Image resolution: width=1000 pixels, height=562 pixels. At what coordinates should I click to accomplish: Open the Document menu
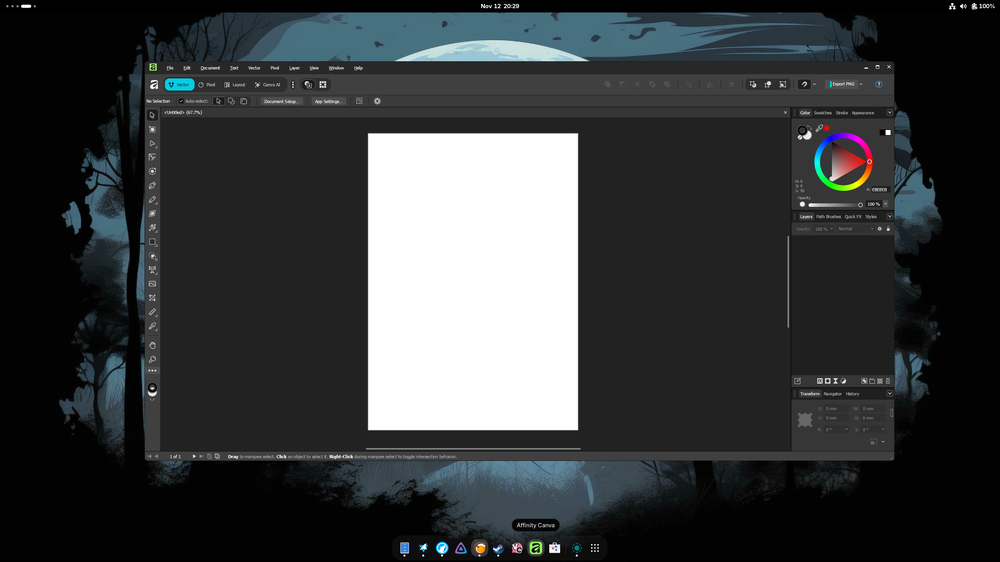tap(210, 68)
